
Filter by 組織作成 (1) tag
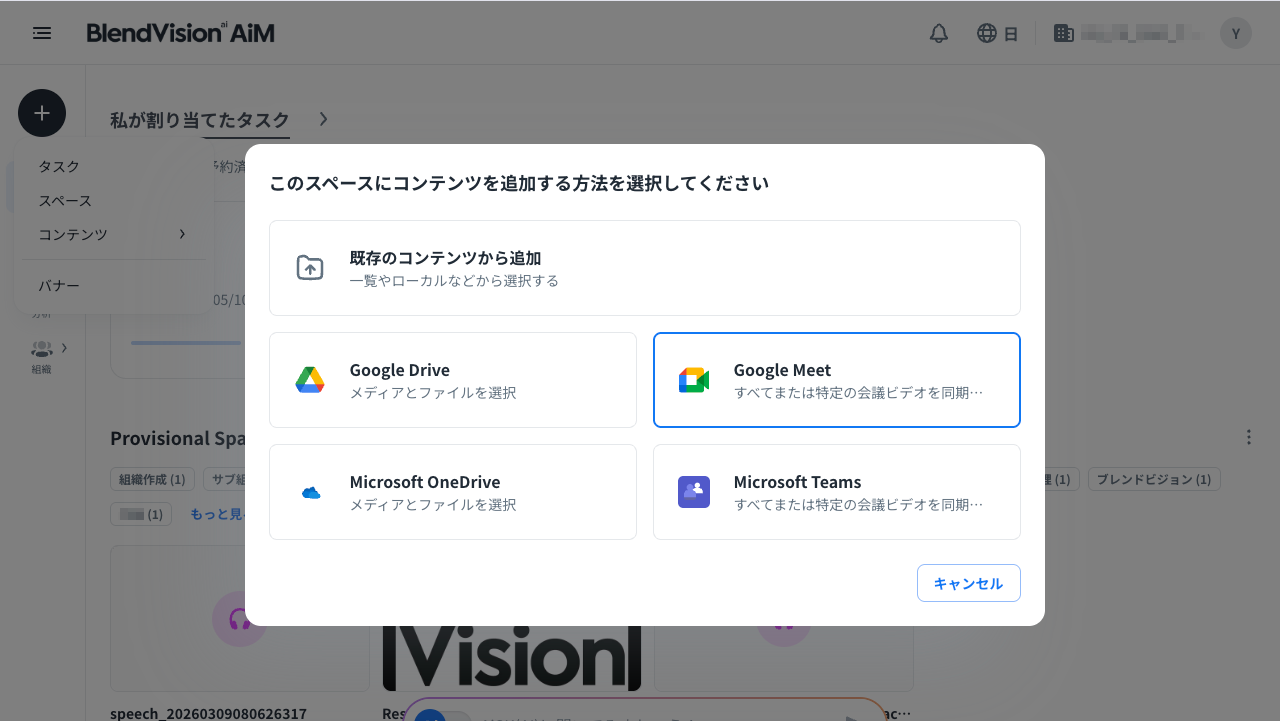(152, 480)
